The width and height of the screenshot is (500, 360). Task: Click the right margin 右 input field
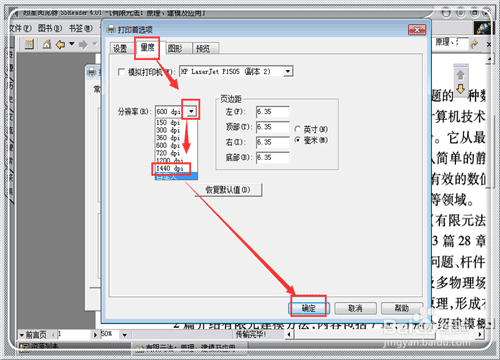pos(273,142)
